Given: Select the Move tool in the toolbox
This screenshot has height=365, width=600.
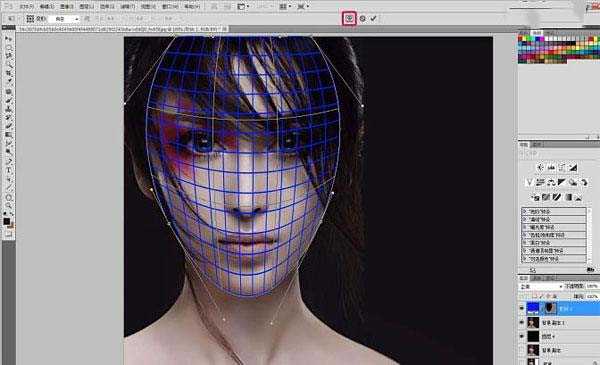Looking at the screenshot, I should (x=8, y=39).
